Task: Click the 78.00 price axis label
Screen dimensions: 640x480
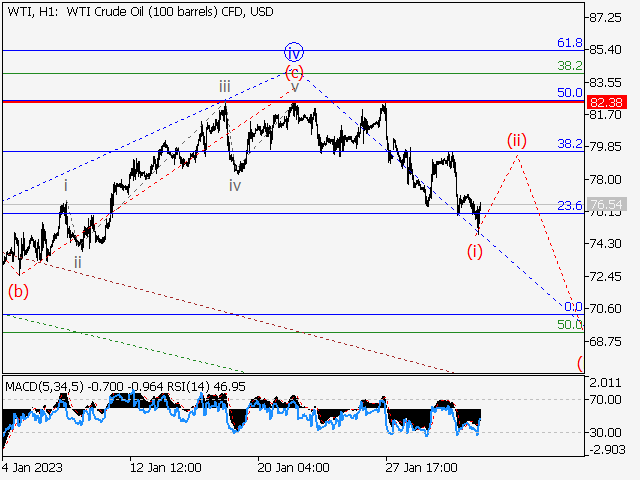Action: click(606, 180)
